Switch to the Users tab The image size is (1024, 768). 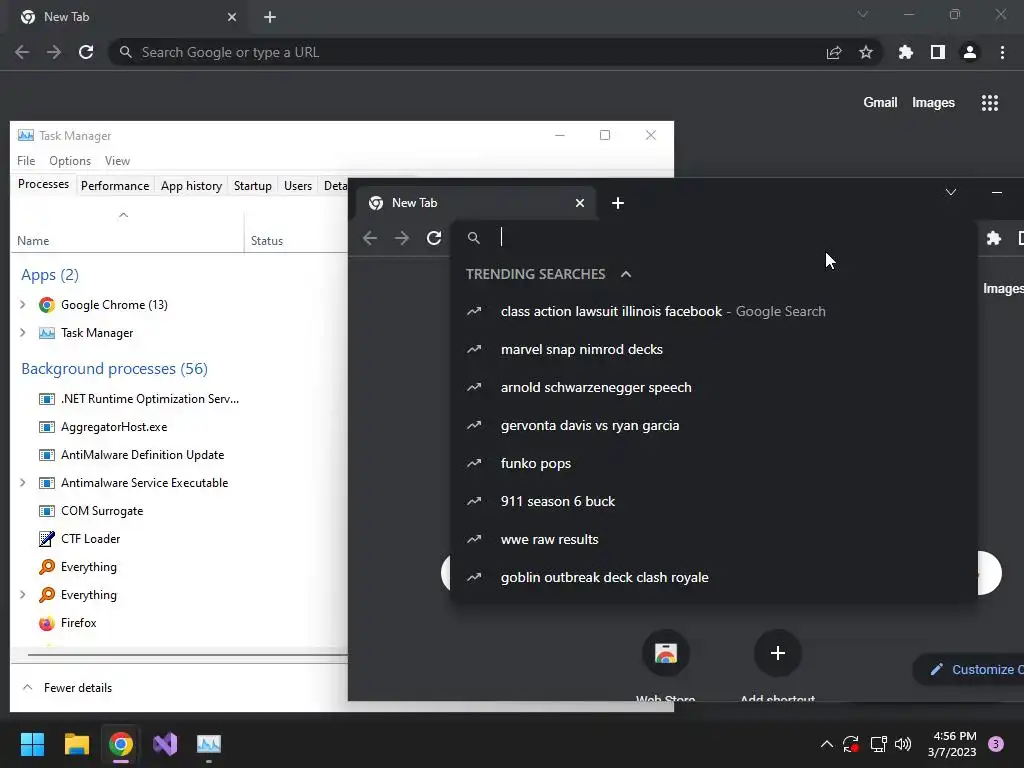point(298,186)
